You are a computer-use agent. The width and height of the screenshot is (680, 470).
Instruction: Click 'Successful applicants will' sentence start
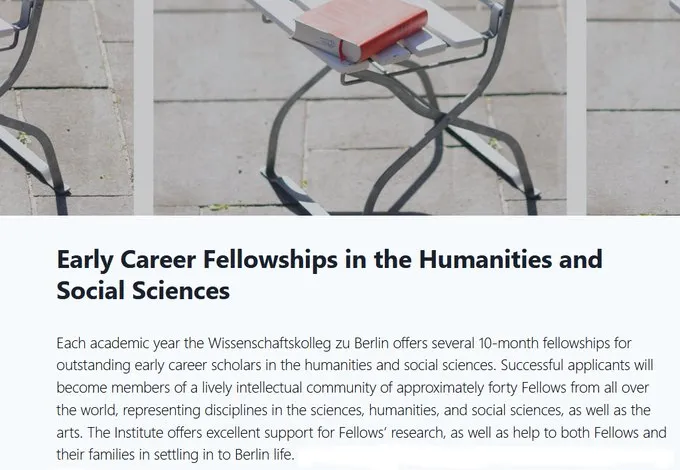(x=577, y=365)
